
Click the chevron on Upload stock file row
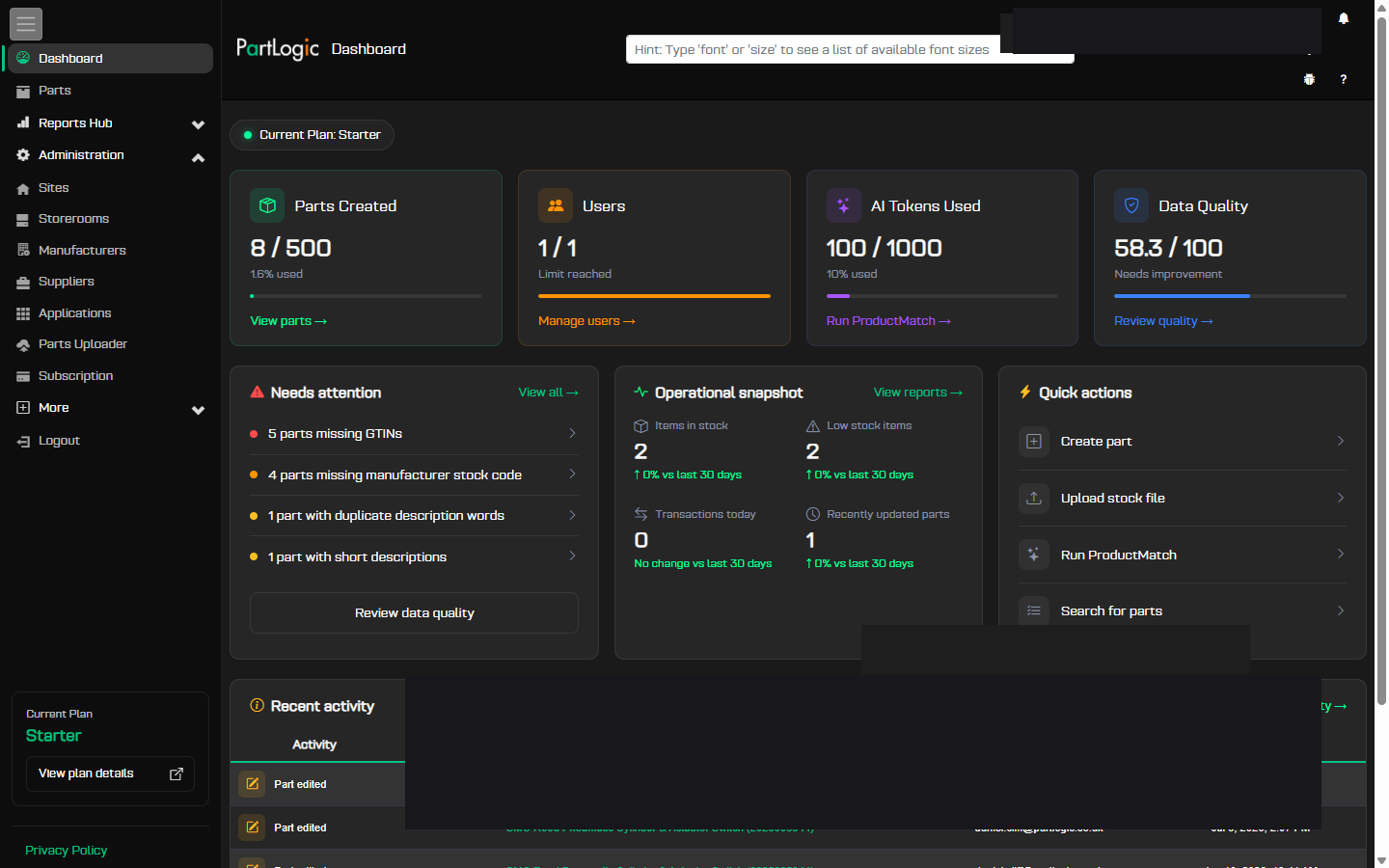click(1341, 498)
